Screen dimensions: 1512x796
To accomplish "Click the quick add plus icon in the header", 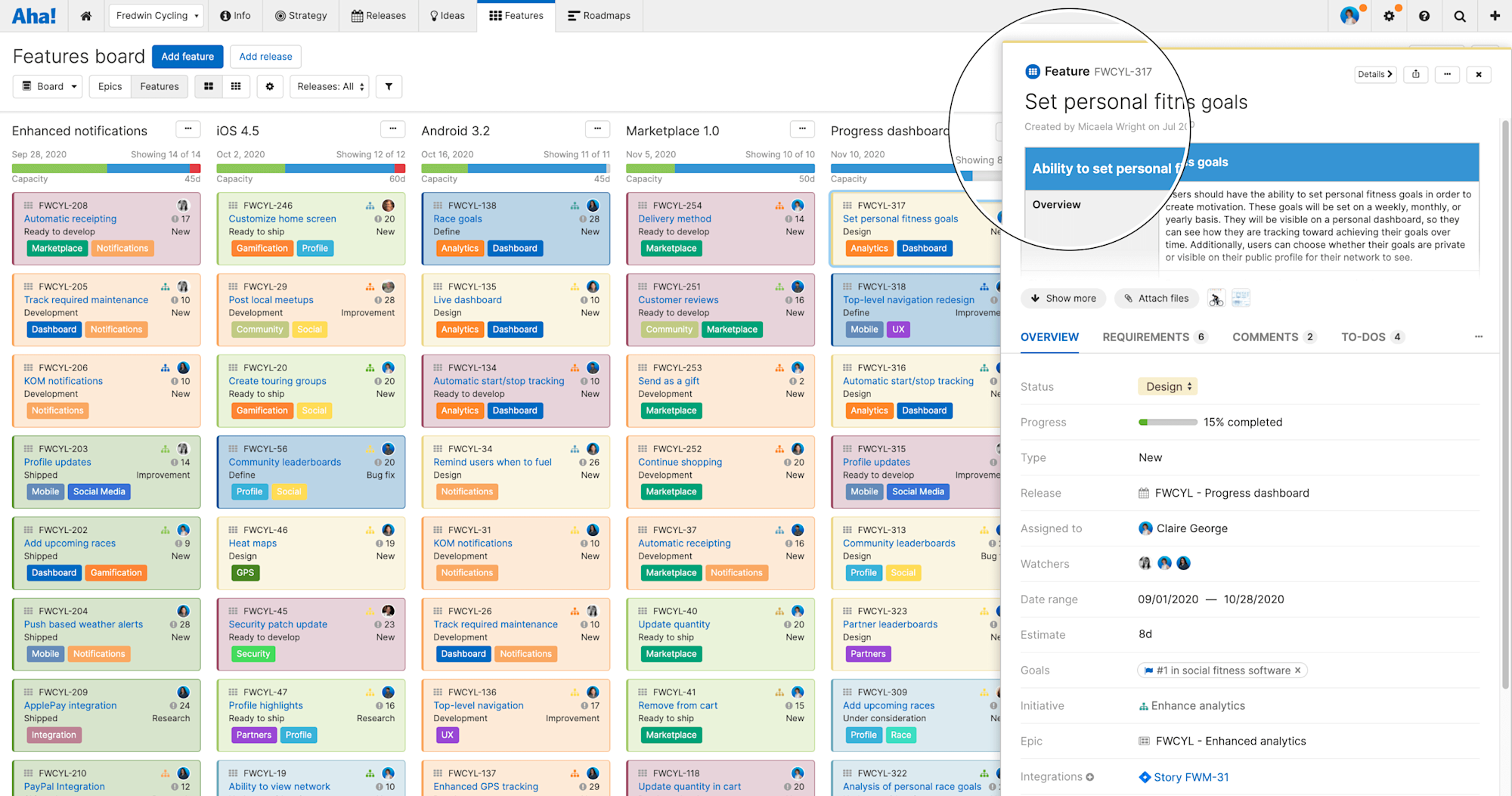I will (x=1495, y=15).
